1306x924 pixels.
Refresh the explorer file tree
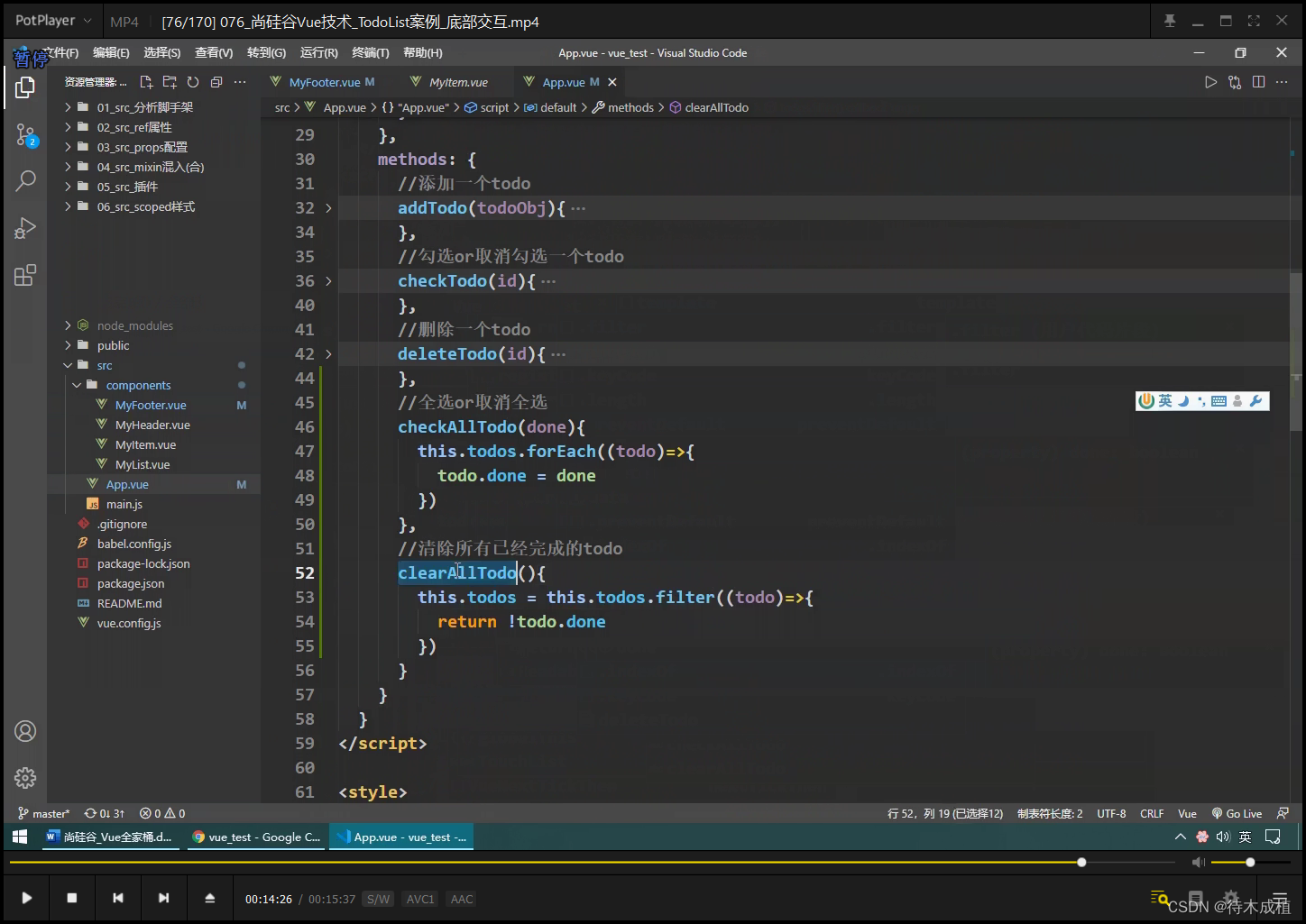coord(193,82)
